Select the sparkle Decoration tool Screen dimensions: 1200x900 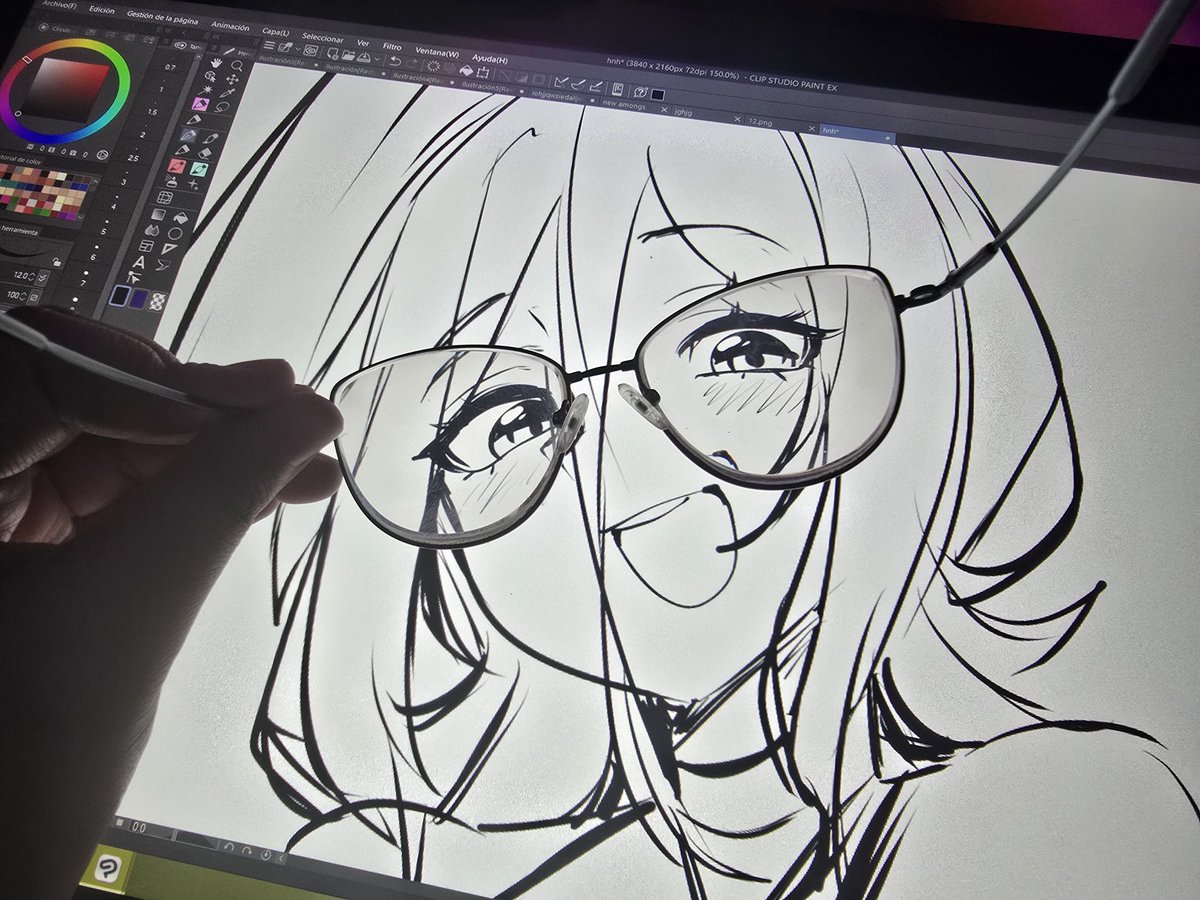193,184
